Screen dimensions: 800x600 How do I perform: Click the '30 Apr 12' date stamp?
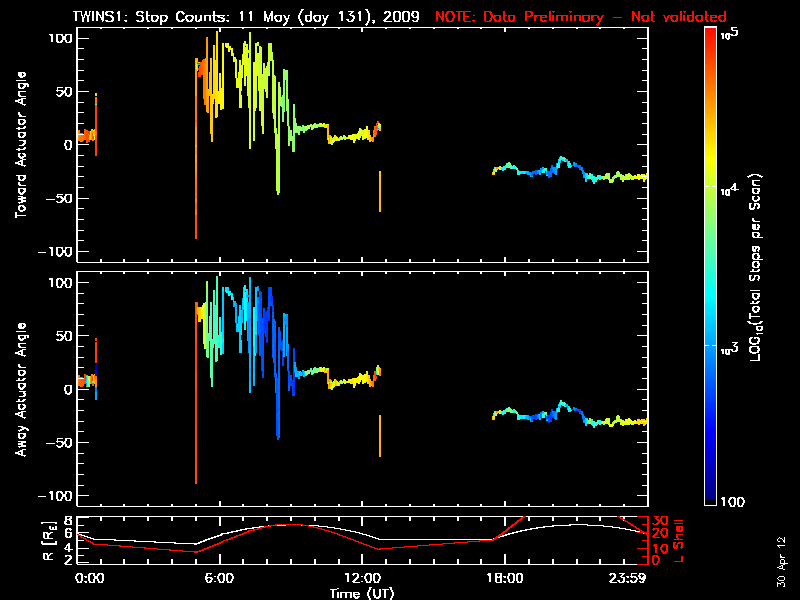click(781, 561)
